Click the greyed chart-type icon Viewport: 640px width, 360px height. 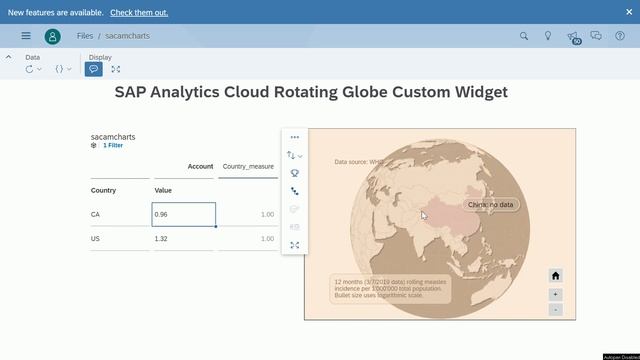coord(294,209)
